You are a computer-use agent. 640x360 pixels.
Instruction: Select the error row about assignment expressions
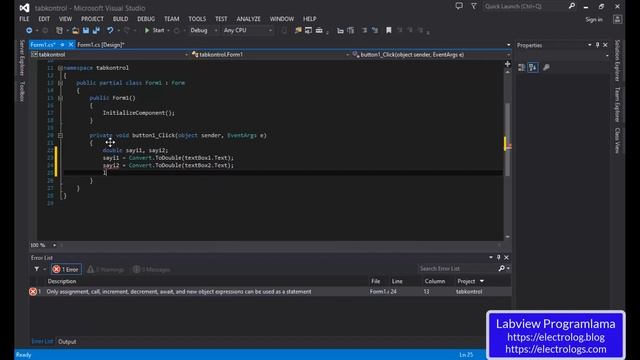270,292
